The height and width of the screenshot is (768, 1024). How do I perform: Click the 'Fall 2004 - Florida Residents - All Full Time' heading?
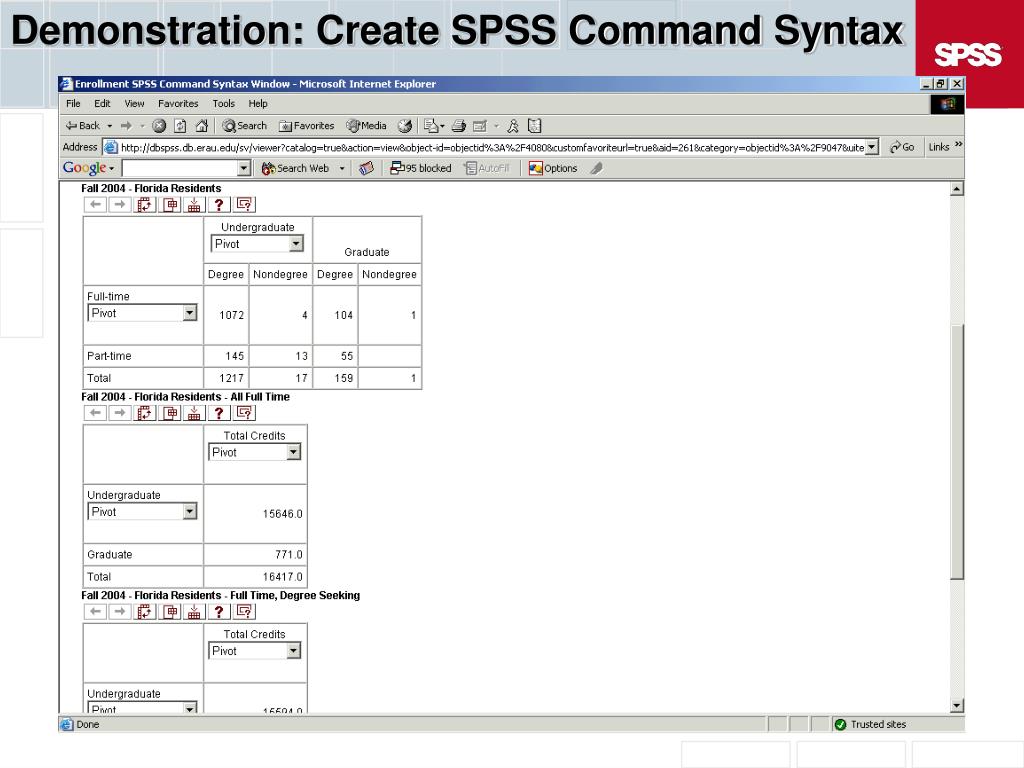click(185, 396)
